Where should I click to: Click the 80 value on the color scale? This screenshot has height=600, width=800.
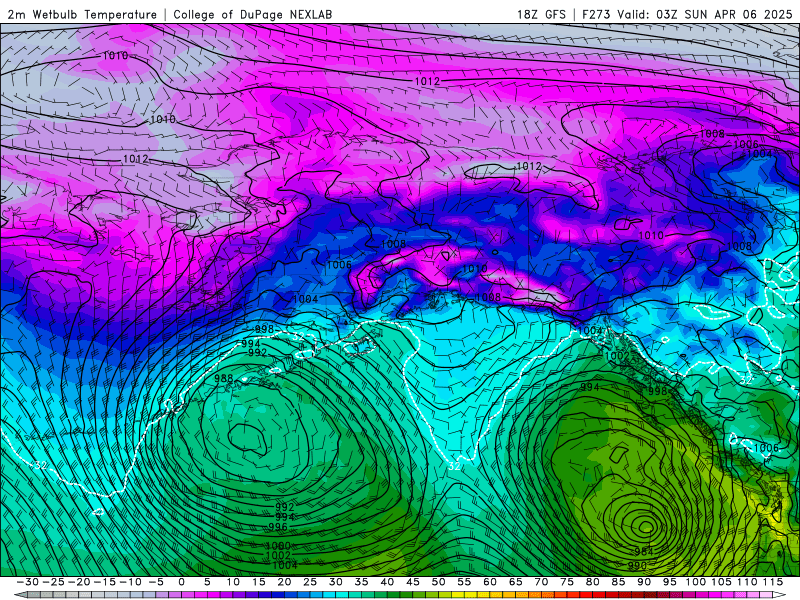pyautogui.click(x=592, y=582)
